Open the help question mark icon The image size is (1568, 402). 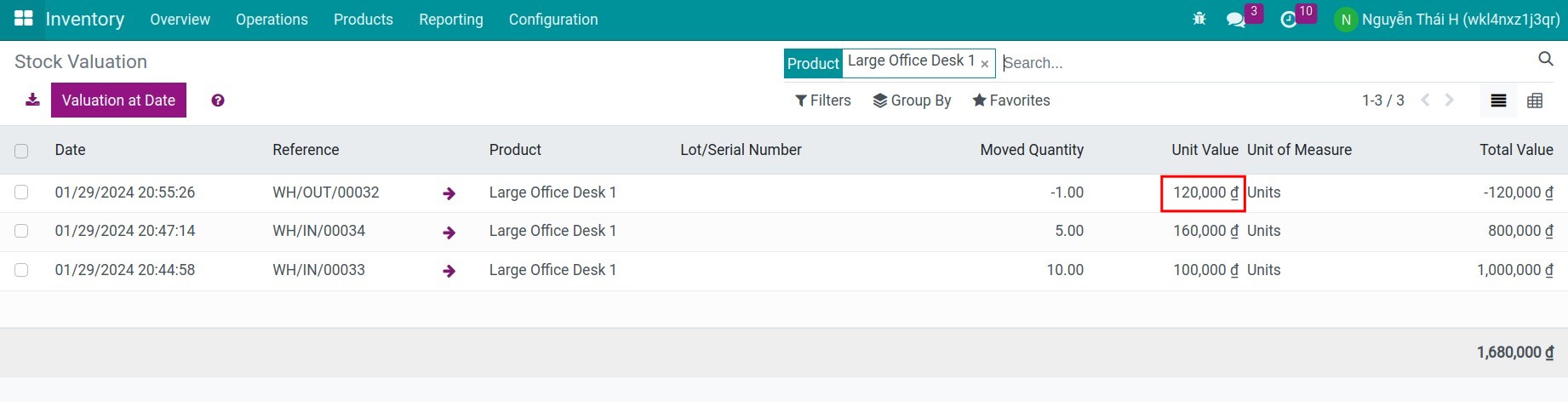pyautogui.click(x=218, y=100)
